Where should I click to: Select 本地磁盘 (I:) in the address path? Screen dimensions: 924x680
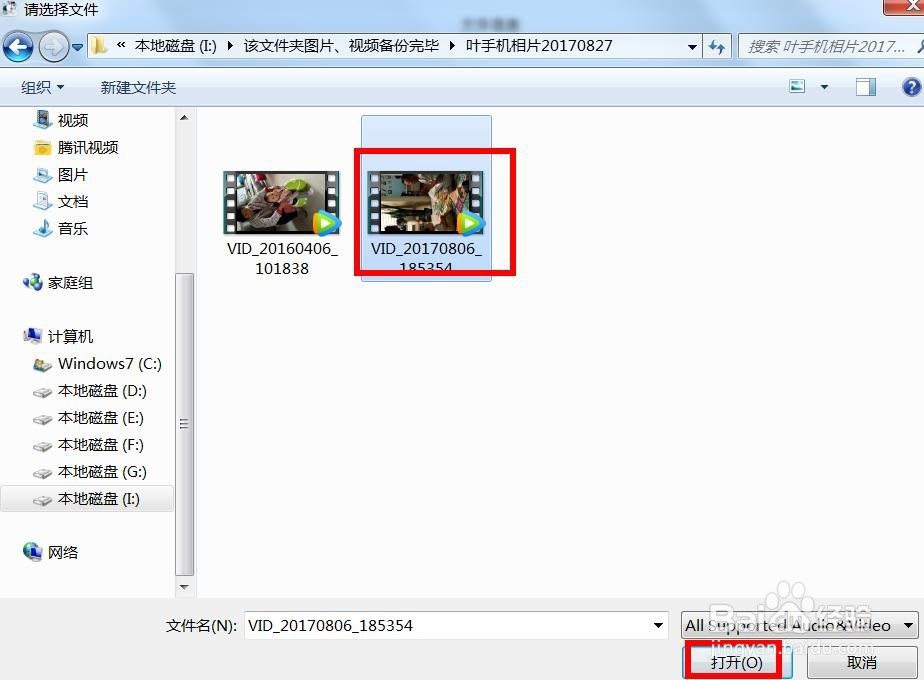click(x=176, y=46)
